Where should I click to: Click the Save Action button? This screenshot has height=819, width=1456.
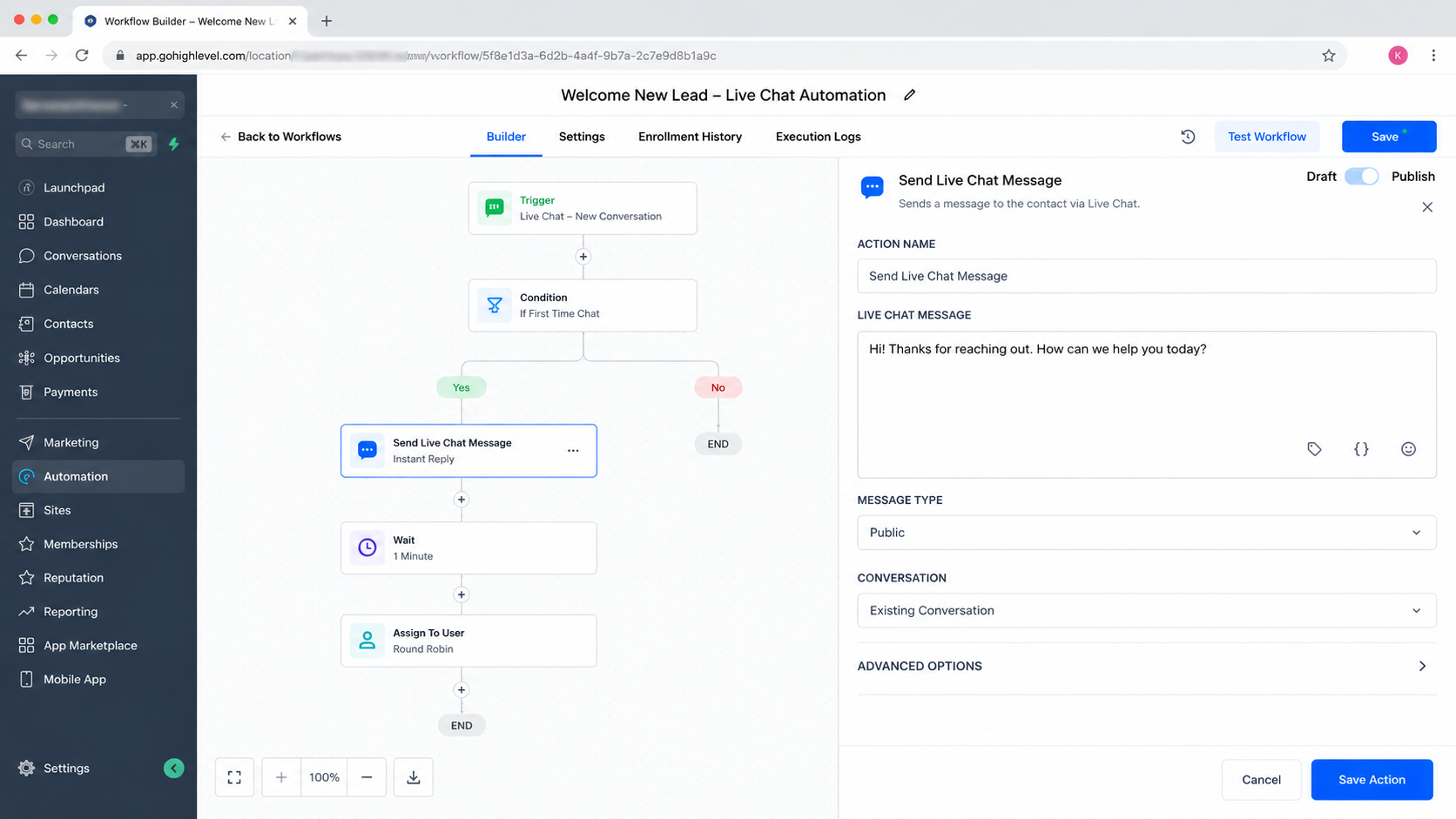[x=1372, y=780]
